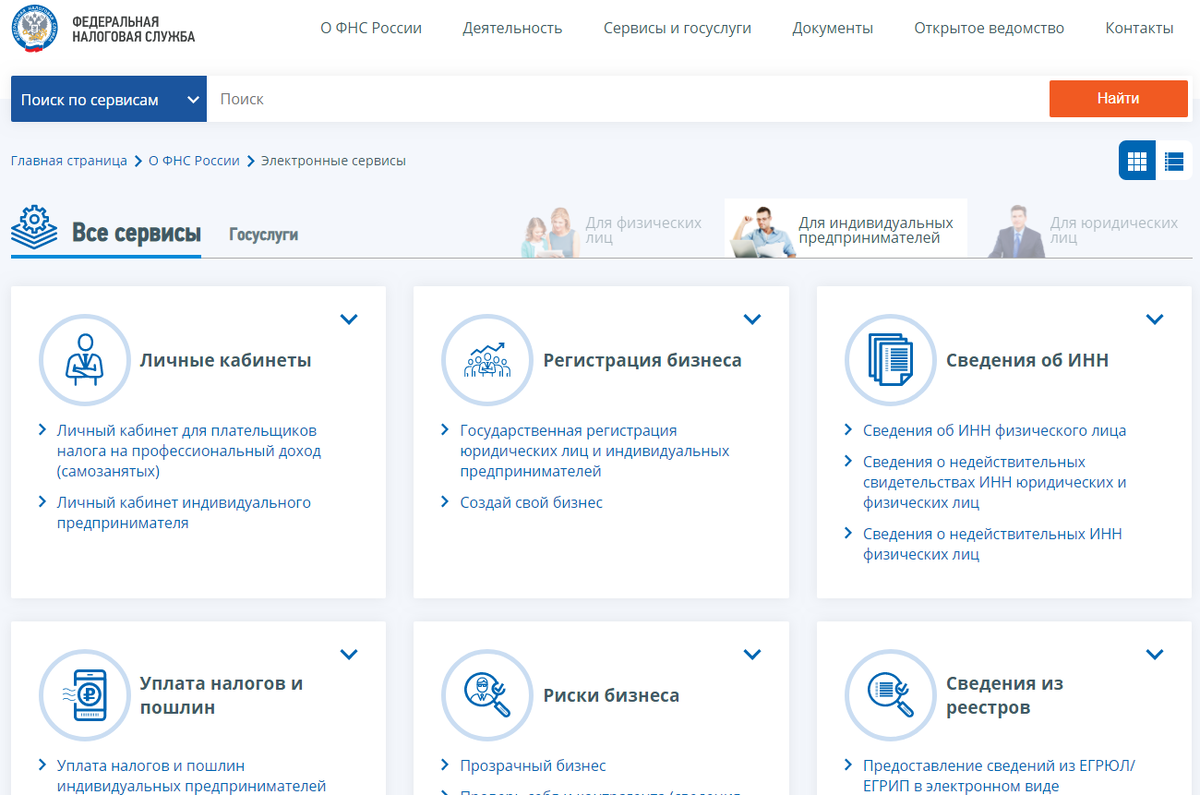
Task: Click the Сведения об ИНН card heading
Action: [x=1027, y=360]
